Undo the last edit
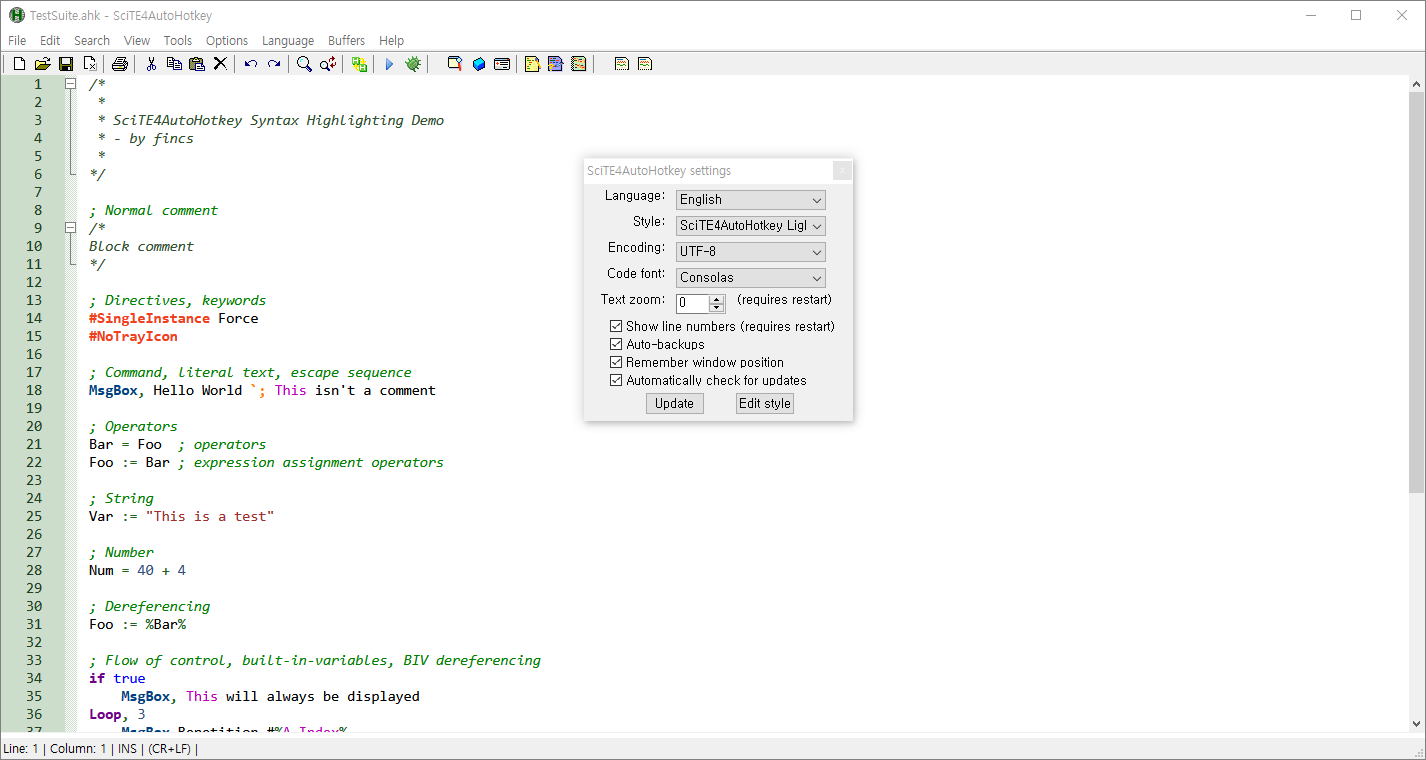This screenshot has width=1426, height=760. [251, 64]
